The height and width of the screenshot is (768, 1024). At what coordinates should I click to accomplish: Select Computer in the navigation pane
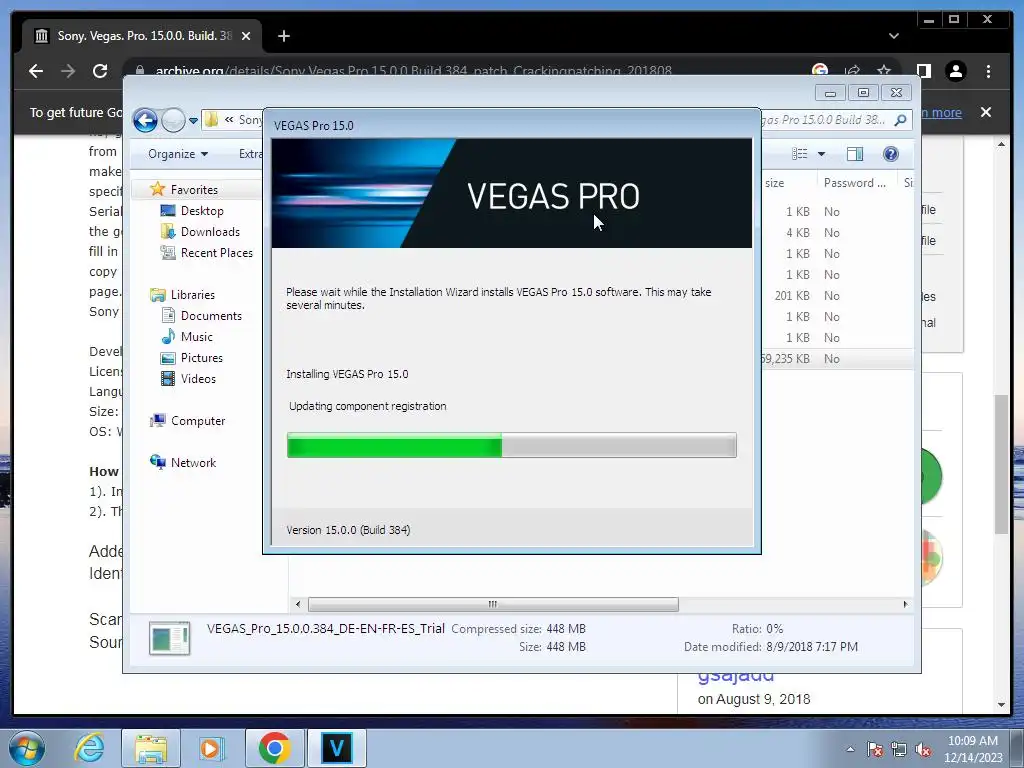coord(197,421)
